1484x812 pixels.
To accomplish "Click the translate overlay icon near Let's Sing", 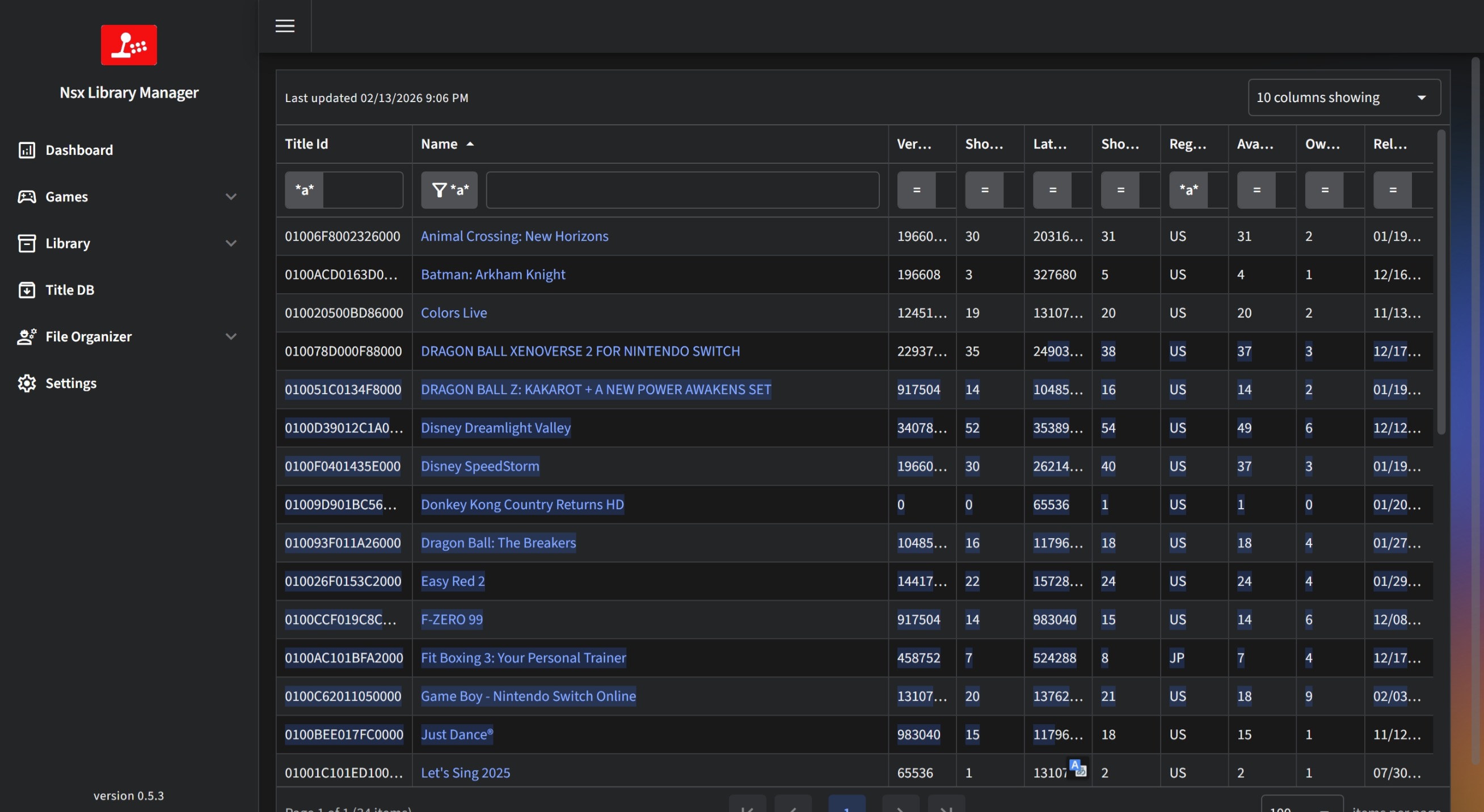I will point(1077,768).
